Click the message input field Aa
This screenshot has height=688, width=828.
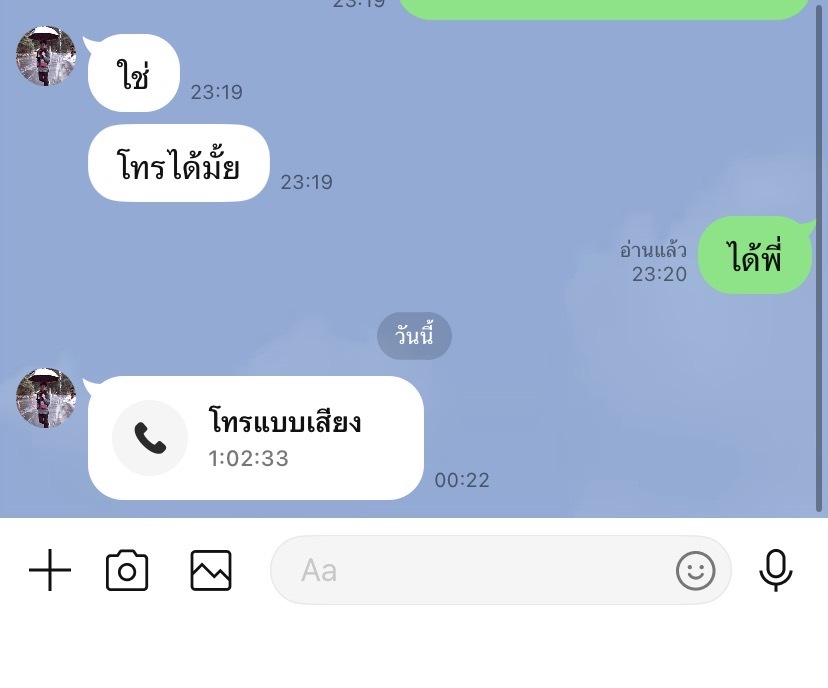[501, 570]
